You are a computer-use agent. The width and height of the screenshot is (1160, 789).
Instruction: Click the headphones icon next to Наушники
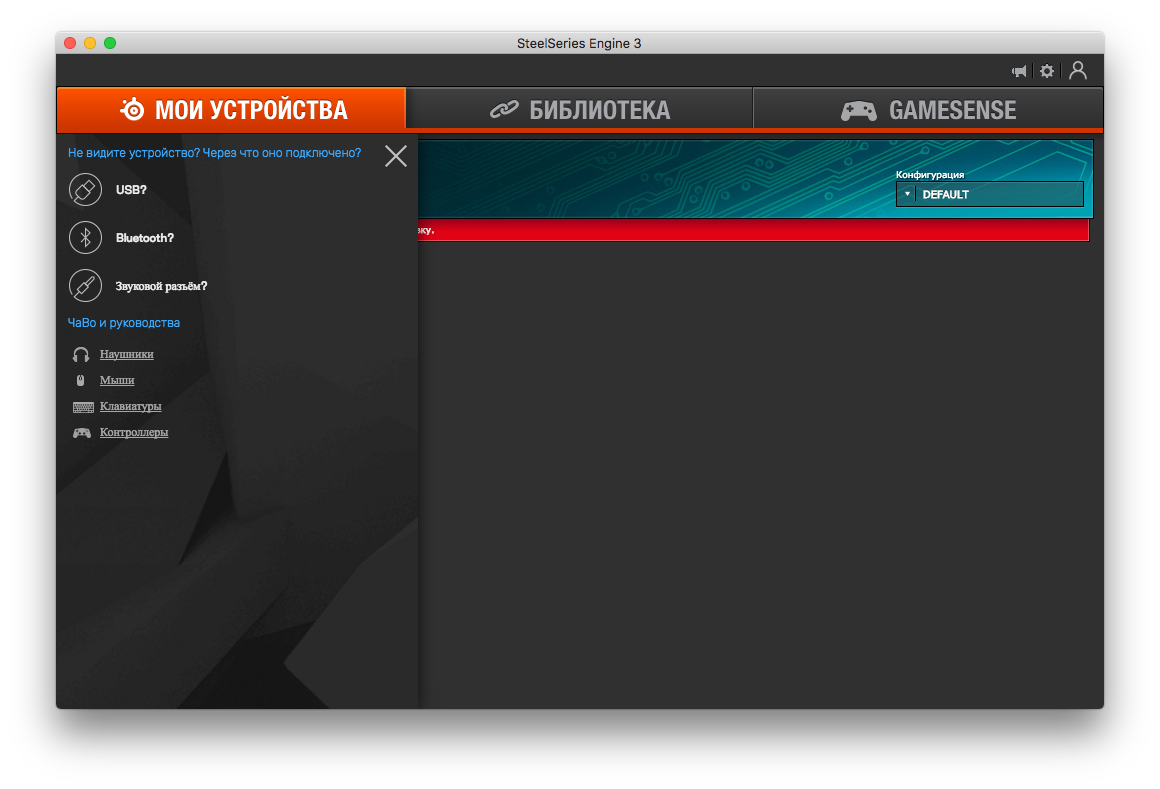point(81,355)
